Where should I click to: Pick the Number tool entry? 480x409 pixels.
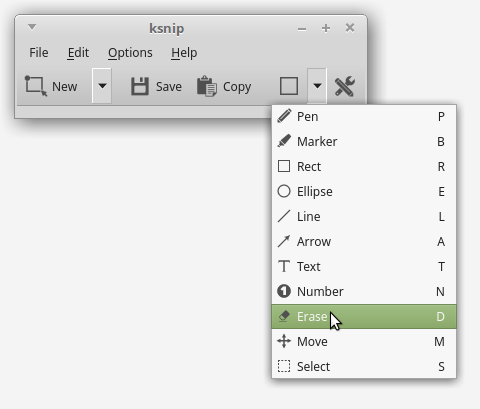click(x=364, y=292)
